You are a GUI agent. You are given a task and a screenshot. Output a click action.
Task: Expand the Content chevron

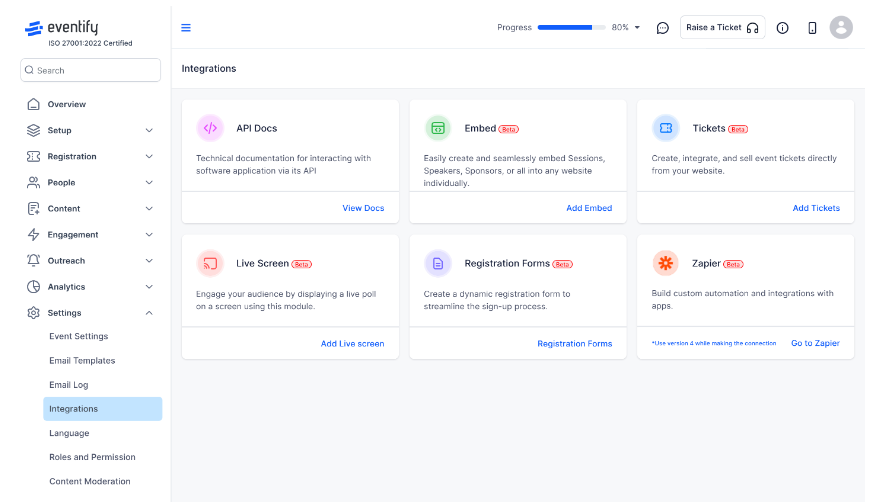(x=149, y=209)
